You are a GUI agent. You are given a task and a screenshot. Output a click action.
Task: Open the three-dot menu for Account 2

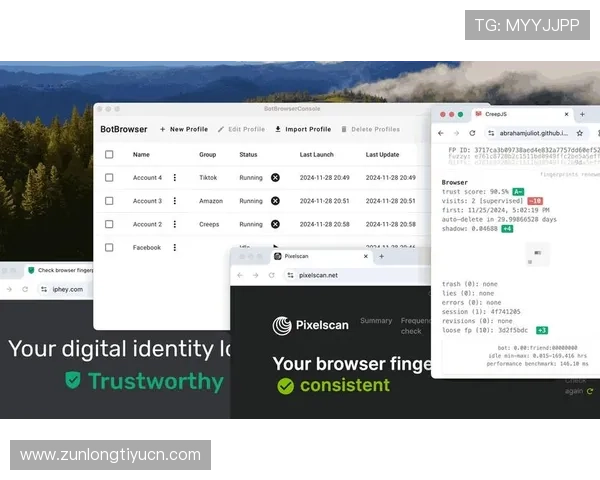(x=174, y=225)
